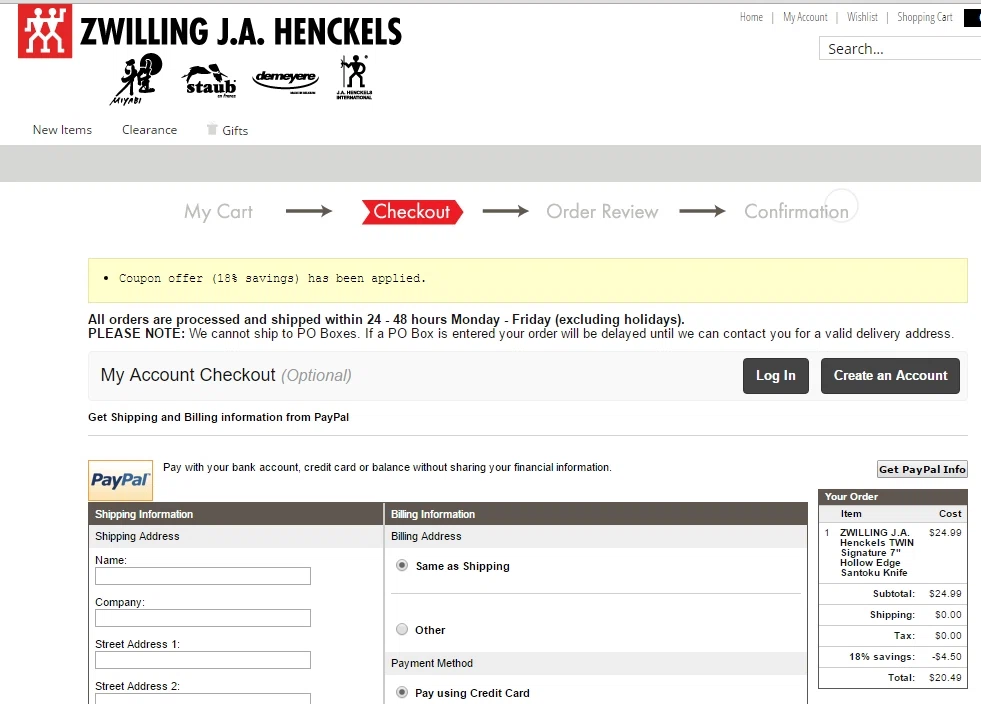The width and height of the screenshot is (981, 704).
Task: Click the Company input field
Action: [203, 618]
